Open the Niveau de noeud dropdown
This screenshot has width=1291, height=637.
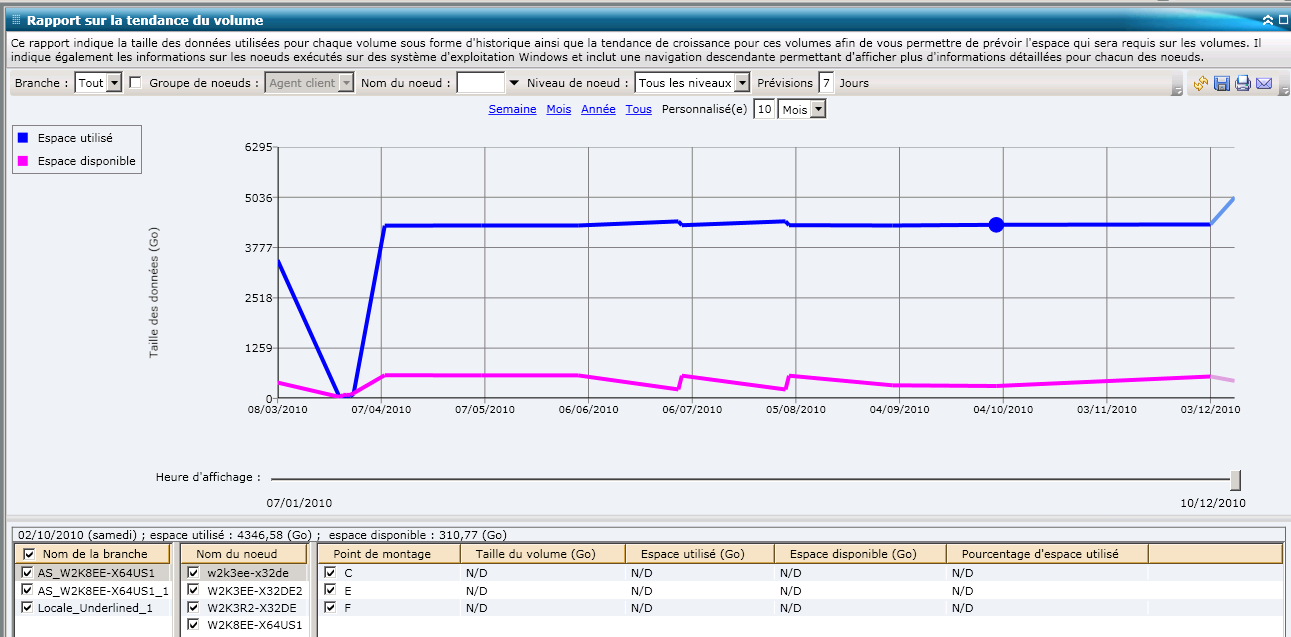click(692, 83)
